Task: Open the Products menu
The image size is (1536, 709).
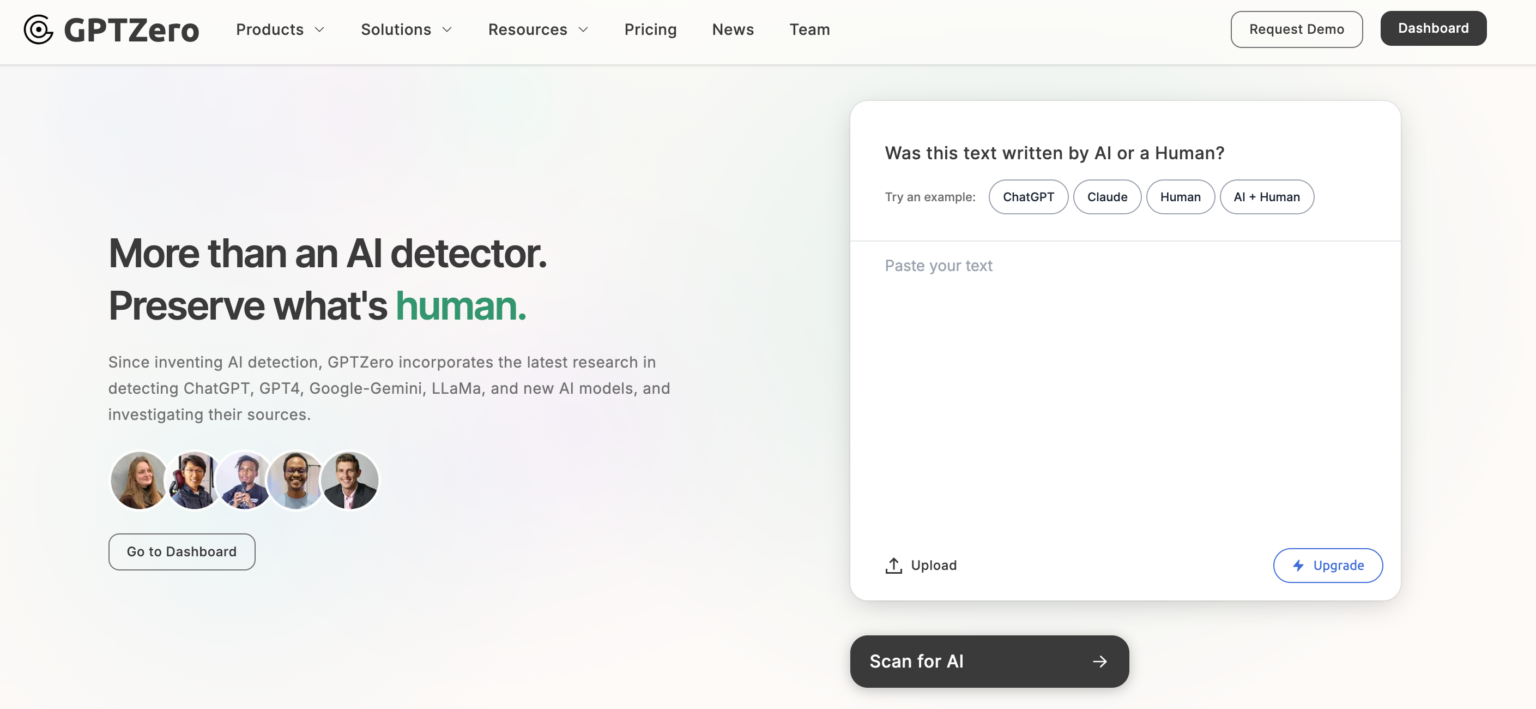Action: pos(280,30)
